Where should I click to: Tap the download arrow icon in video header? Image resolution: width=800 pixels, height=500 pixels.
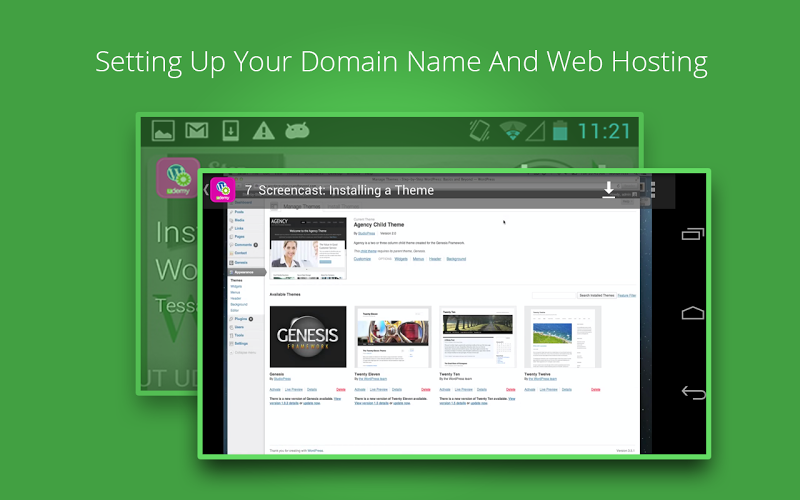(x=609, y=190)
